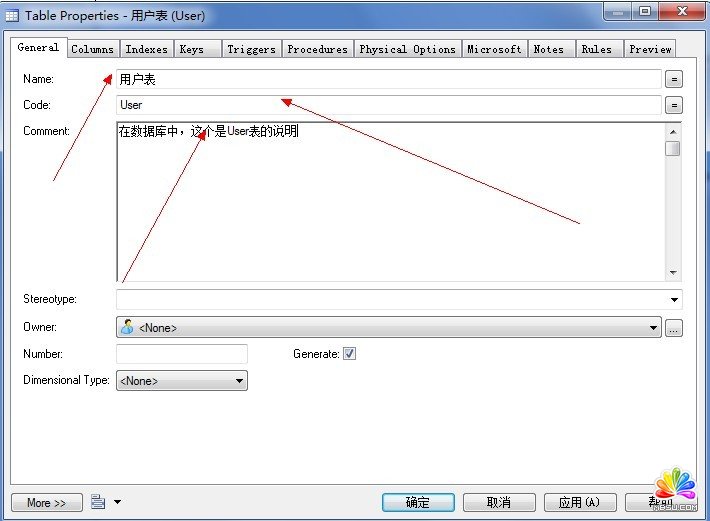The width and height of the screenshot is (710, 521).
Task: Click the 应用(A) apply button
Action: [579, 502]
